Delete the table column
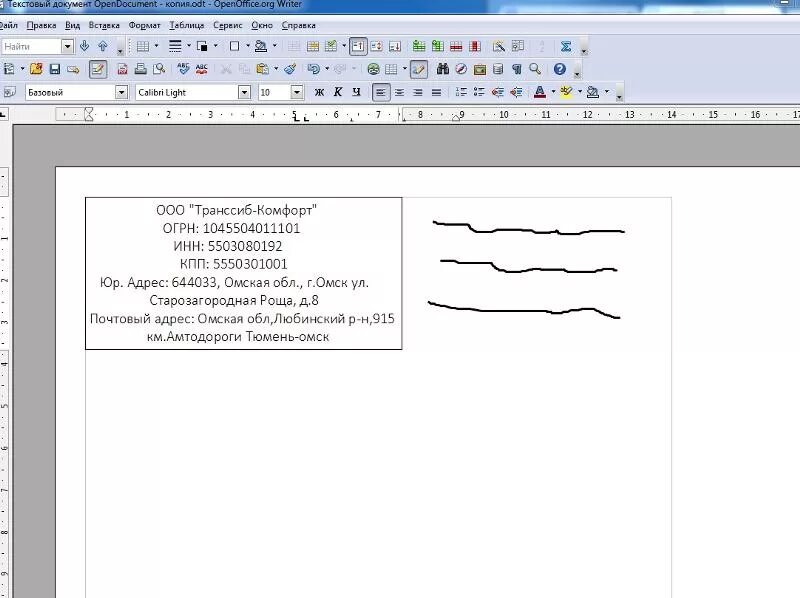This screenshot has height=598, width=800. [x=474, y=46]
